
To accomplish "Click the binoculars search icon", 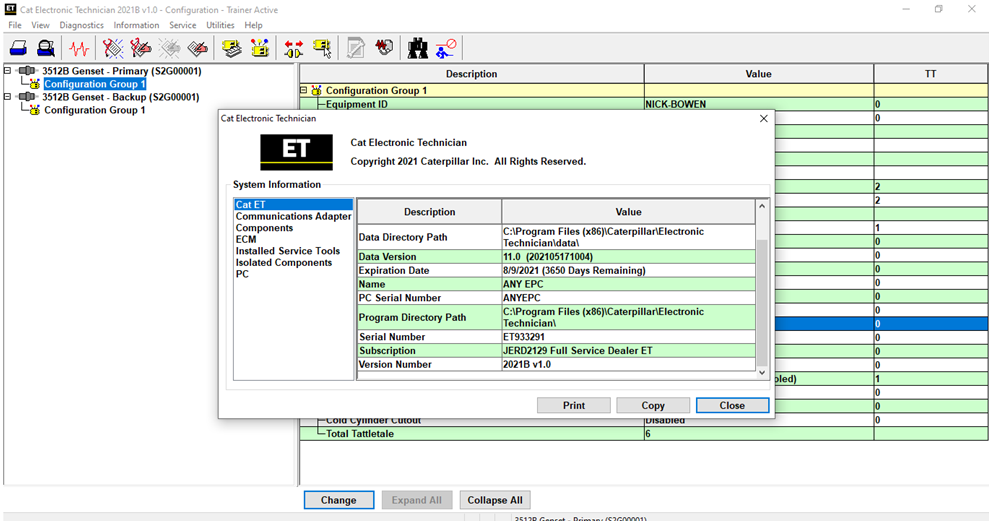I will (x=418, y=48).
